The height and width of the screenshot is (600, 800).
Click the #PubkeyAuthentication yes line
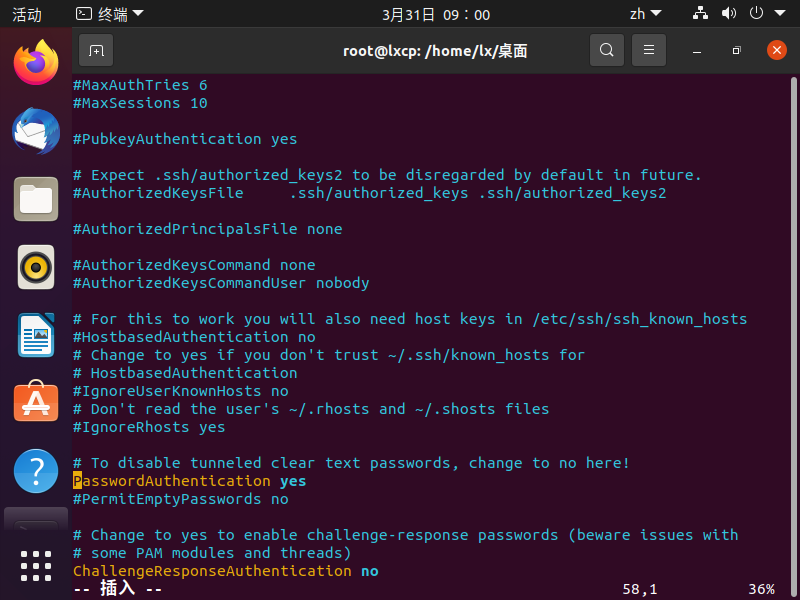click(185, 139)
